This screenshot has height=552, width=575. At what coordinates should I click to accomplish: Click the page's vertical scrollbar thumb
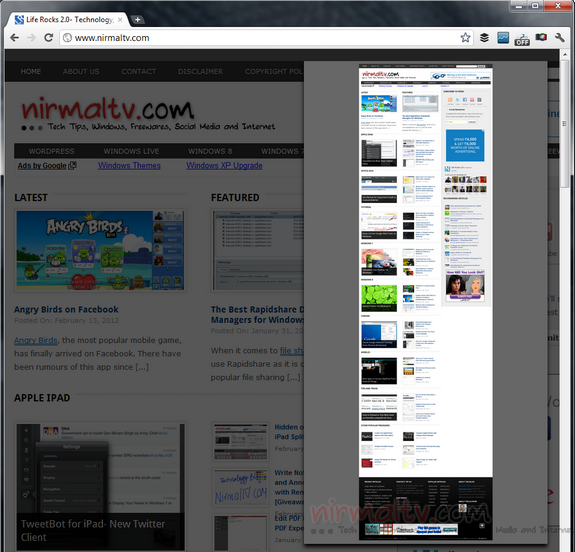[564, 124]
